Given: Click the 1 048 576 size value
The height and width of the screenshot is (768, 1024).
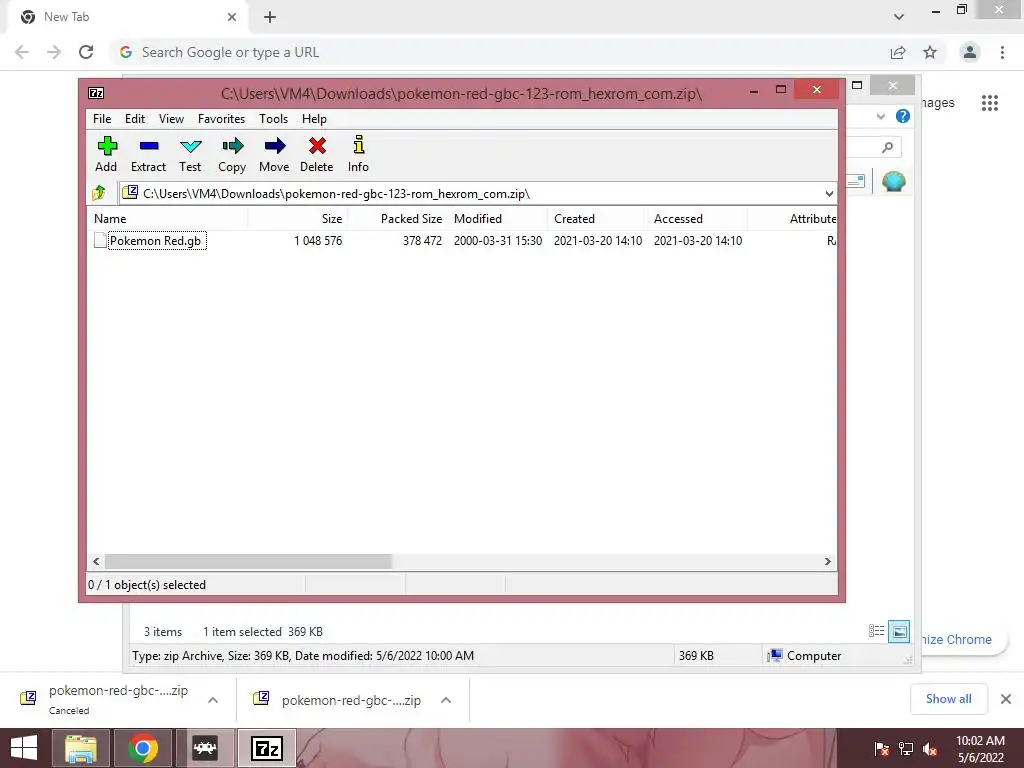Looking at the screenshot, I should [318, 240].
